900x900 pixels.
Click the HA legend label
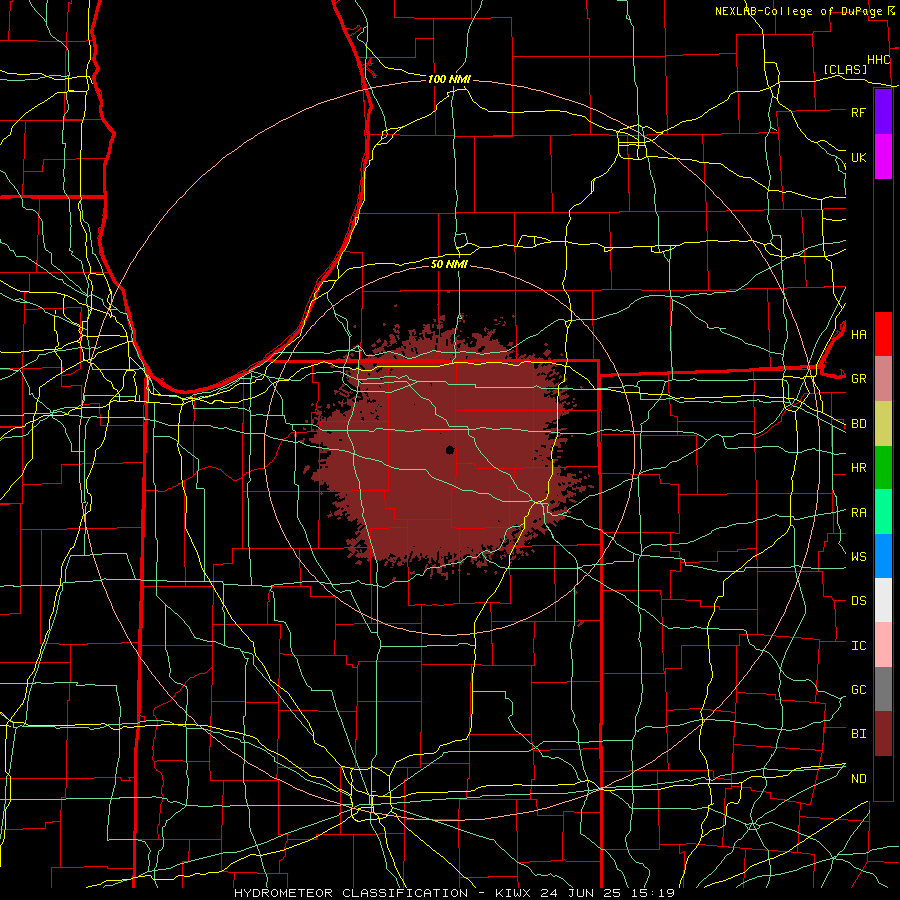(x=858, y=335)
